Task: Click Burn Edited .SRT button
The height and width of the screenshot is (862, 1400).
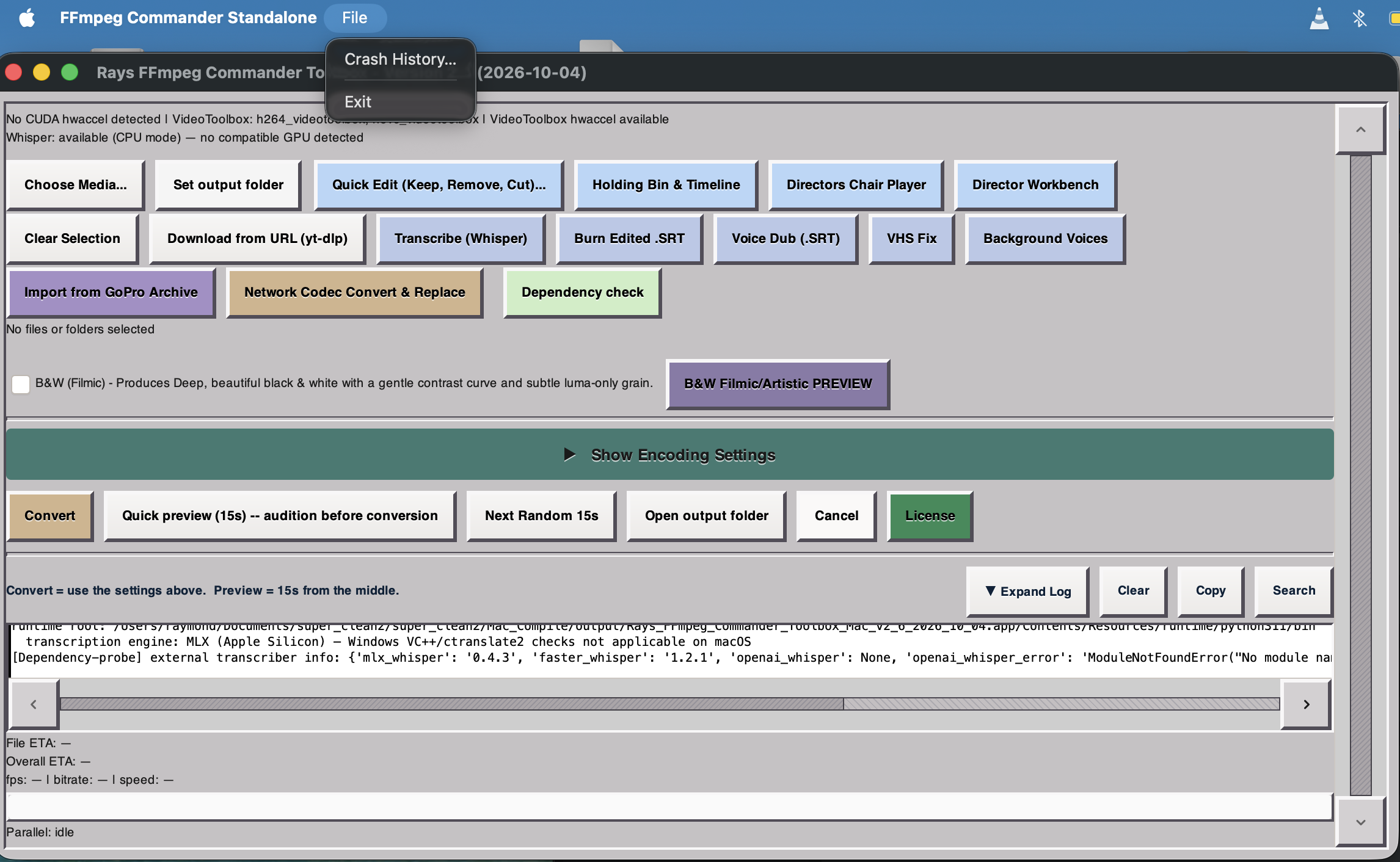Action: pos(630,239)
